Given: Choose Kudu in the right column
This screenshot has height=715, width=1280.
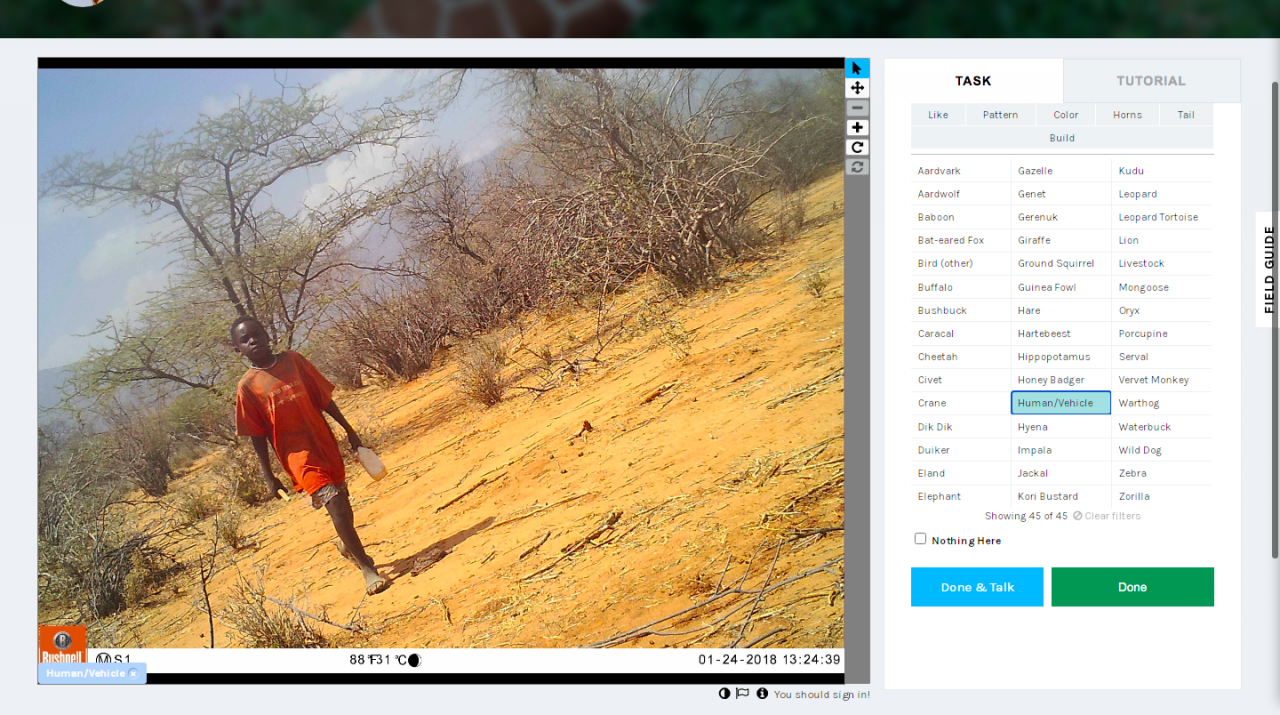Looking at the screenshot, I should coord(1162,171).
